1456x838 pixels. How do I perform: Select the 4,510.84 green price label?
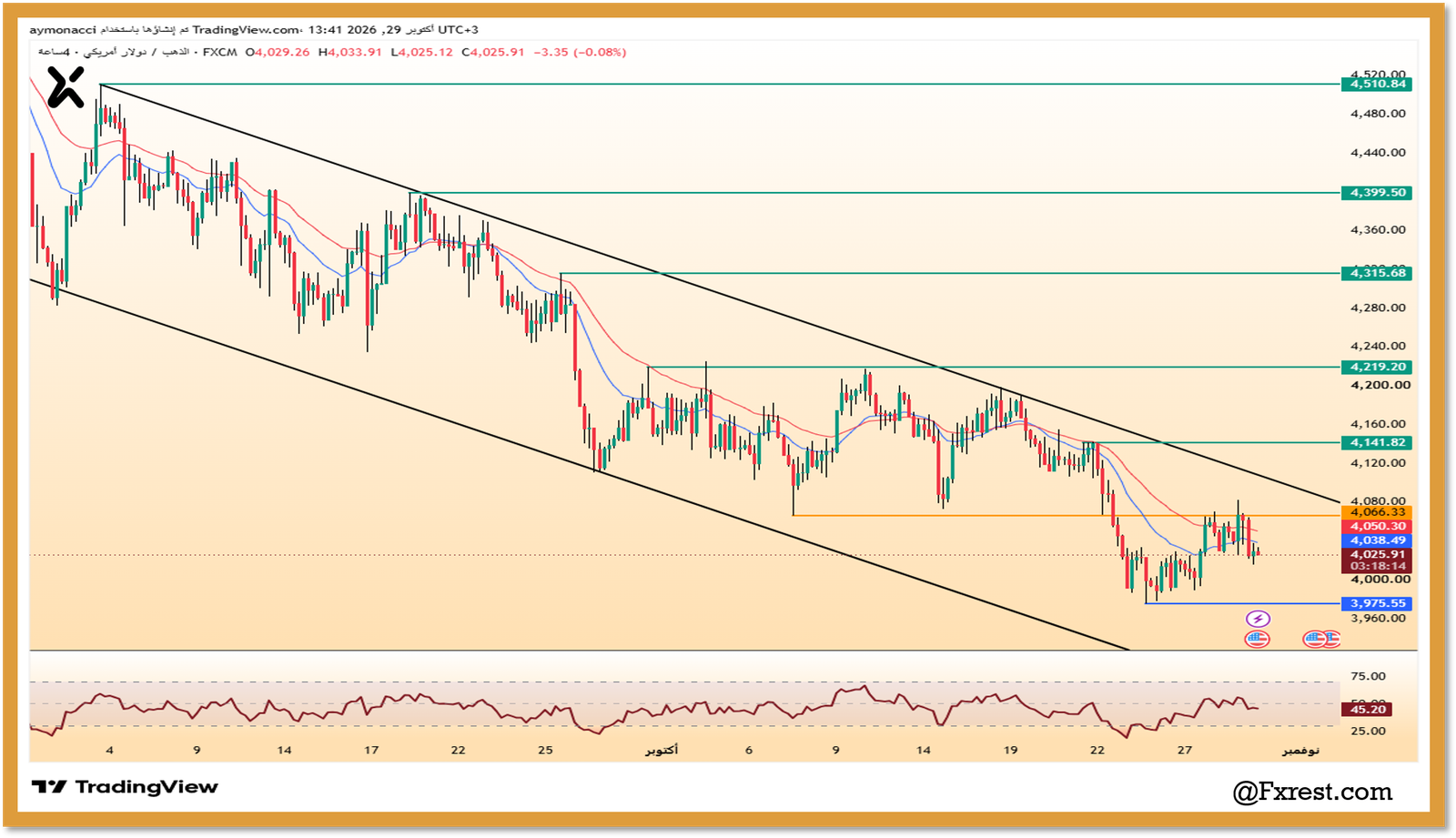coord(1377,84)
